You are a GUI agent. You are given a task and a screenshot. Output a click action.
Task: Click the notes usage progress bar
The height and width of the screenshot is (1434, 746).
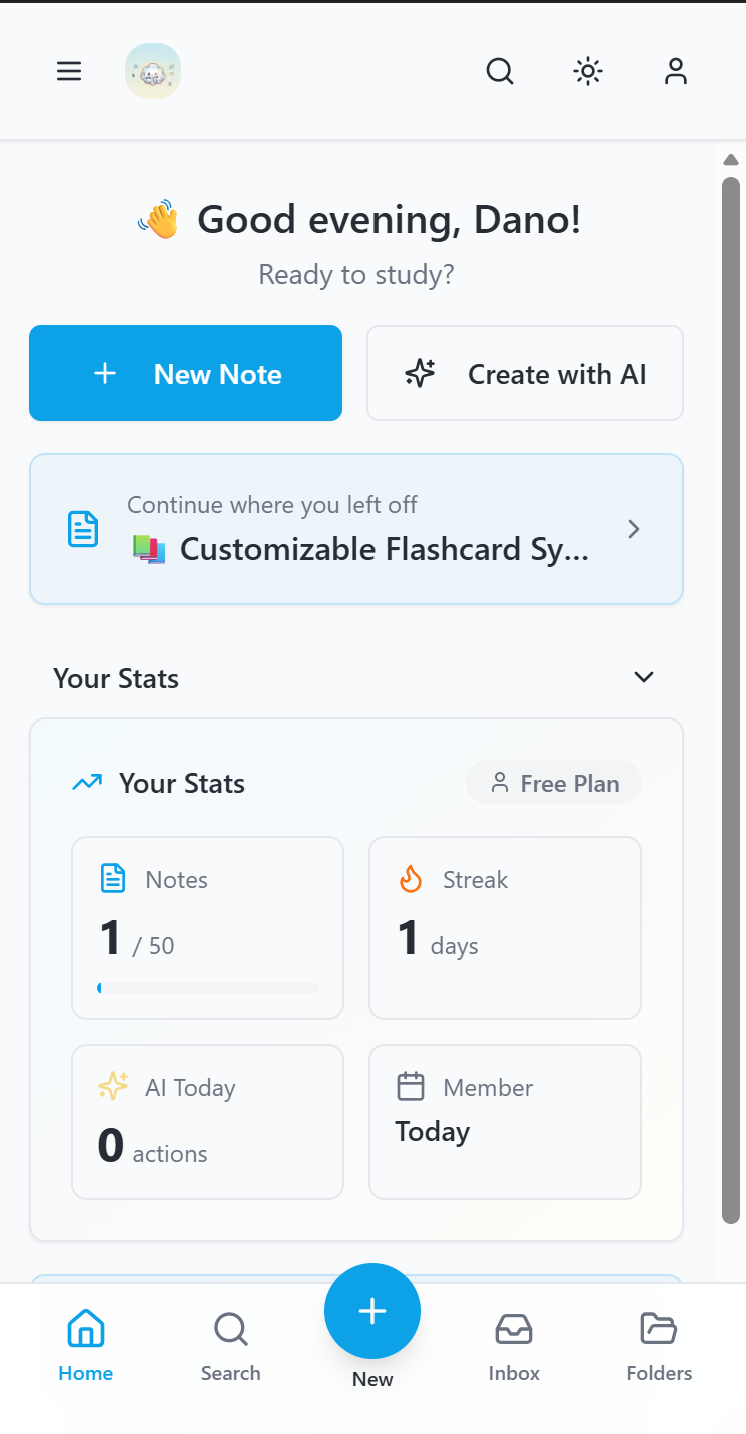tap(207, 988)
